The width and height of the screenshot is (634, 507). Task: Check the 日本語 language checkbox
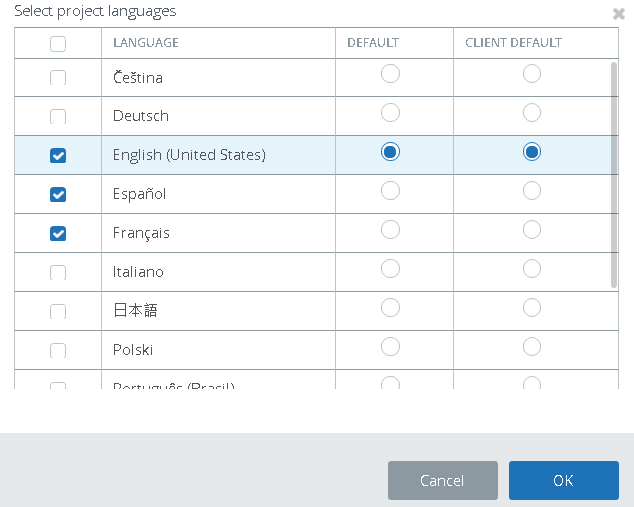pos(58,311)
